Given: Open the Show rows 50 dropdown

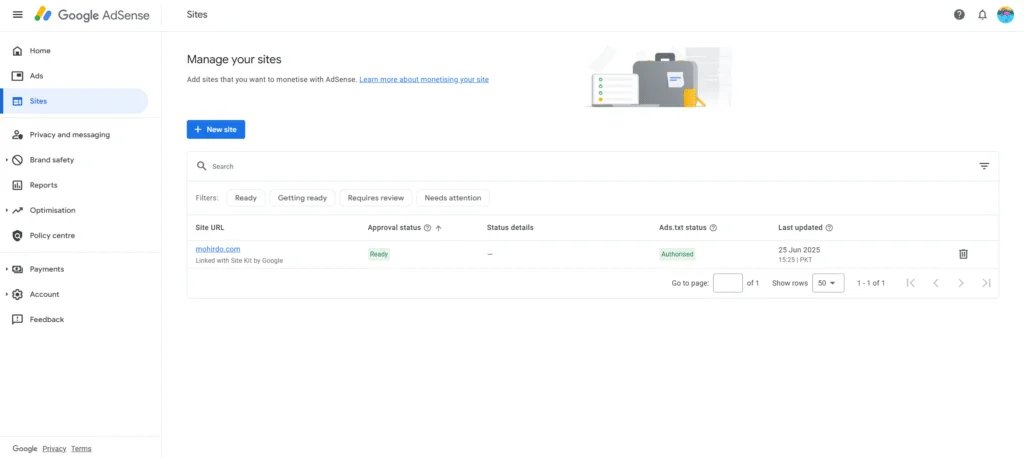Looking at the screenshot, I should [x=828, y=283].
